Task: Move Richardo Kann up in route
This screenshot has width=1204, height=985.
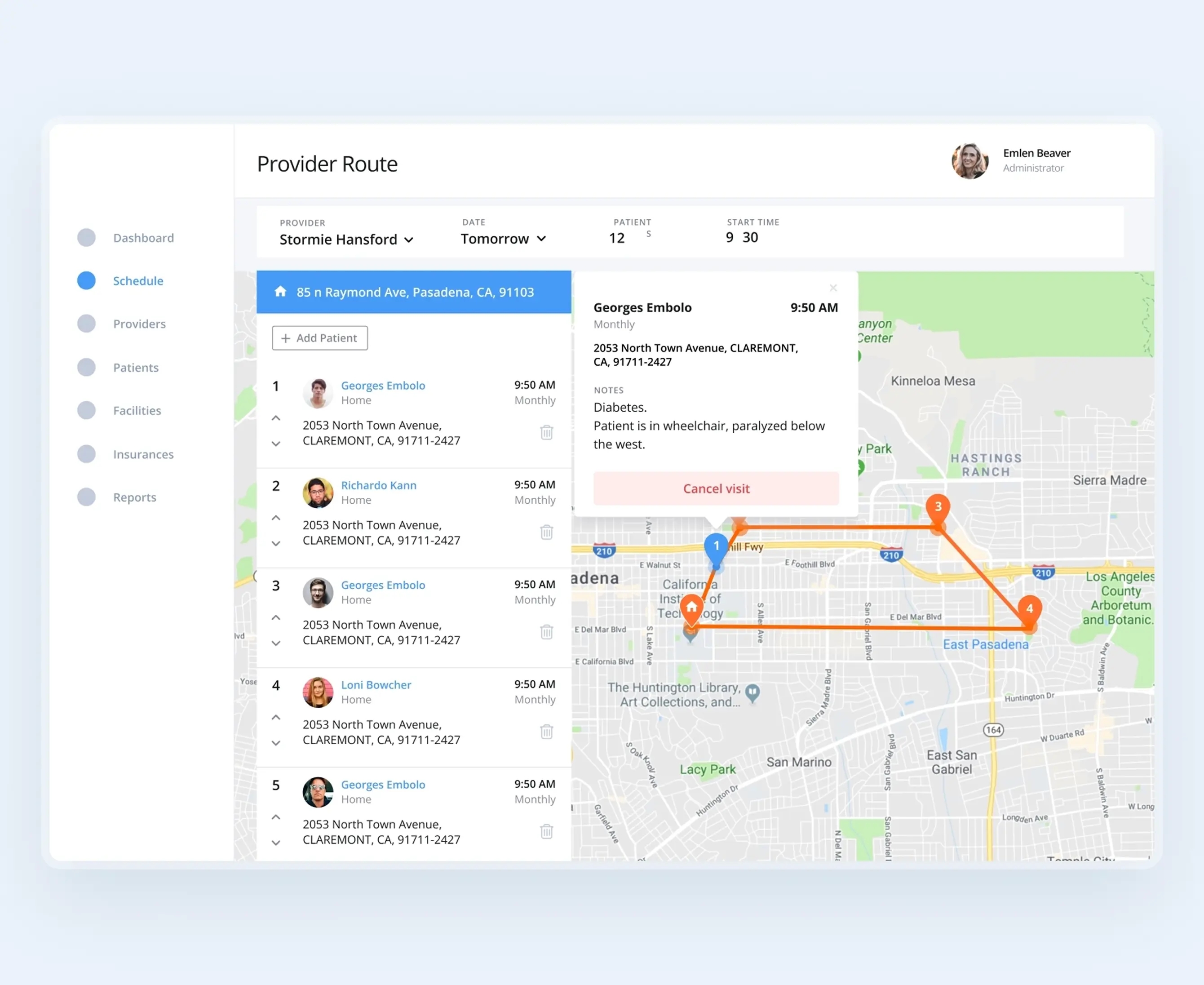Action: coord(276,518)
